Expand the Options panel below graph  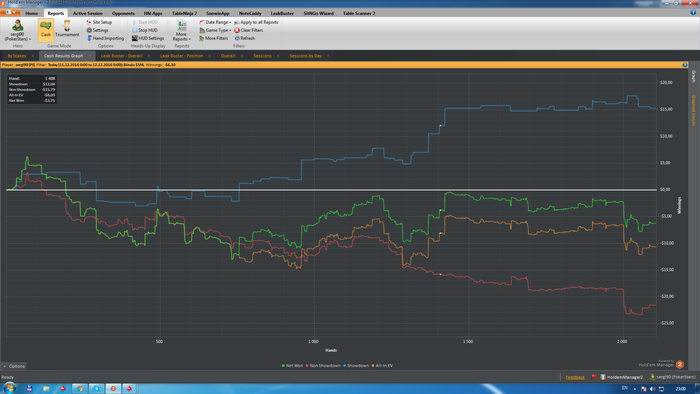14,366
